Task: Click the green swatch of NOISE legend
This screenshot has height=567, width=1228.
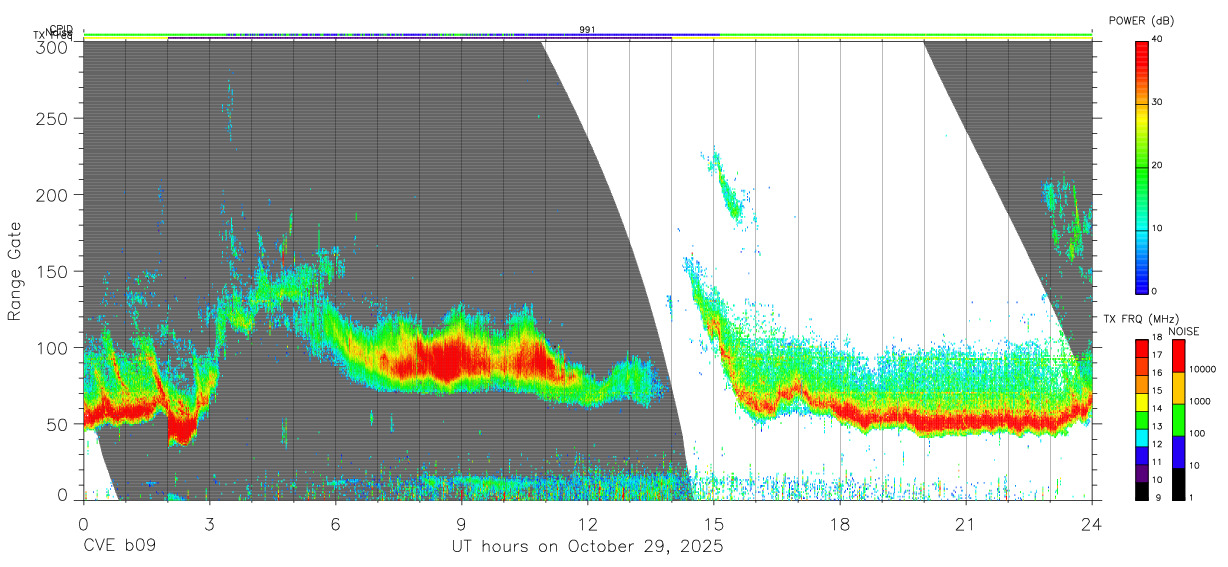Action: click(1177, 419)
